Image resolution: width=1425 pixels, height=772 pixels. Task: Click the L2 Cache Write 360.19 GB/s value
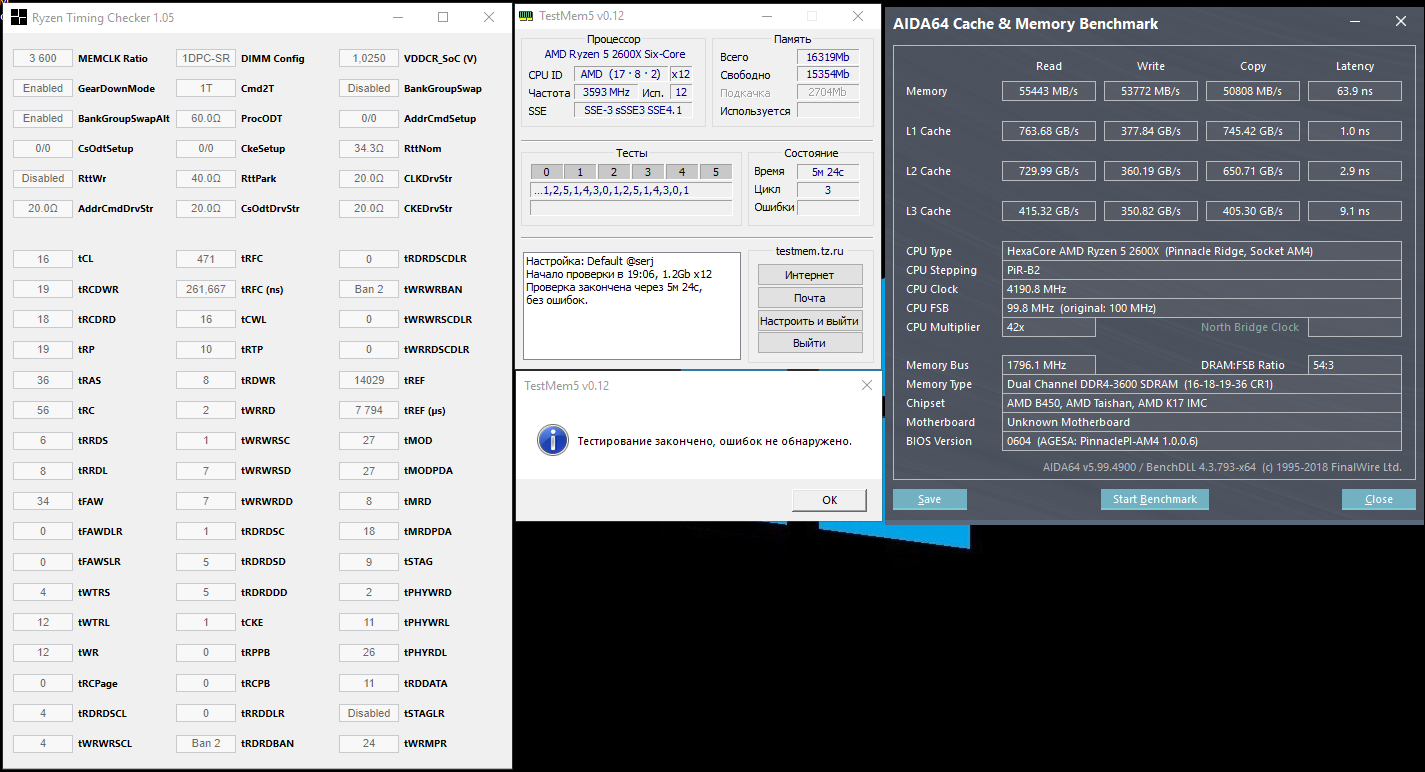[x=1151, y=171]
